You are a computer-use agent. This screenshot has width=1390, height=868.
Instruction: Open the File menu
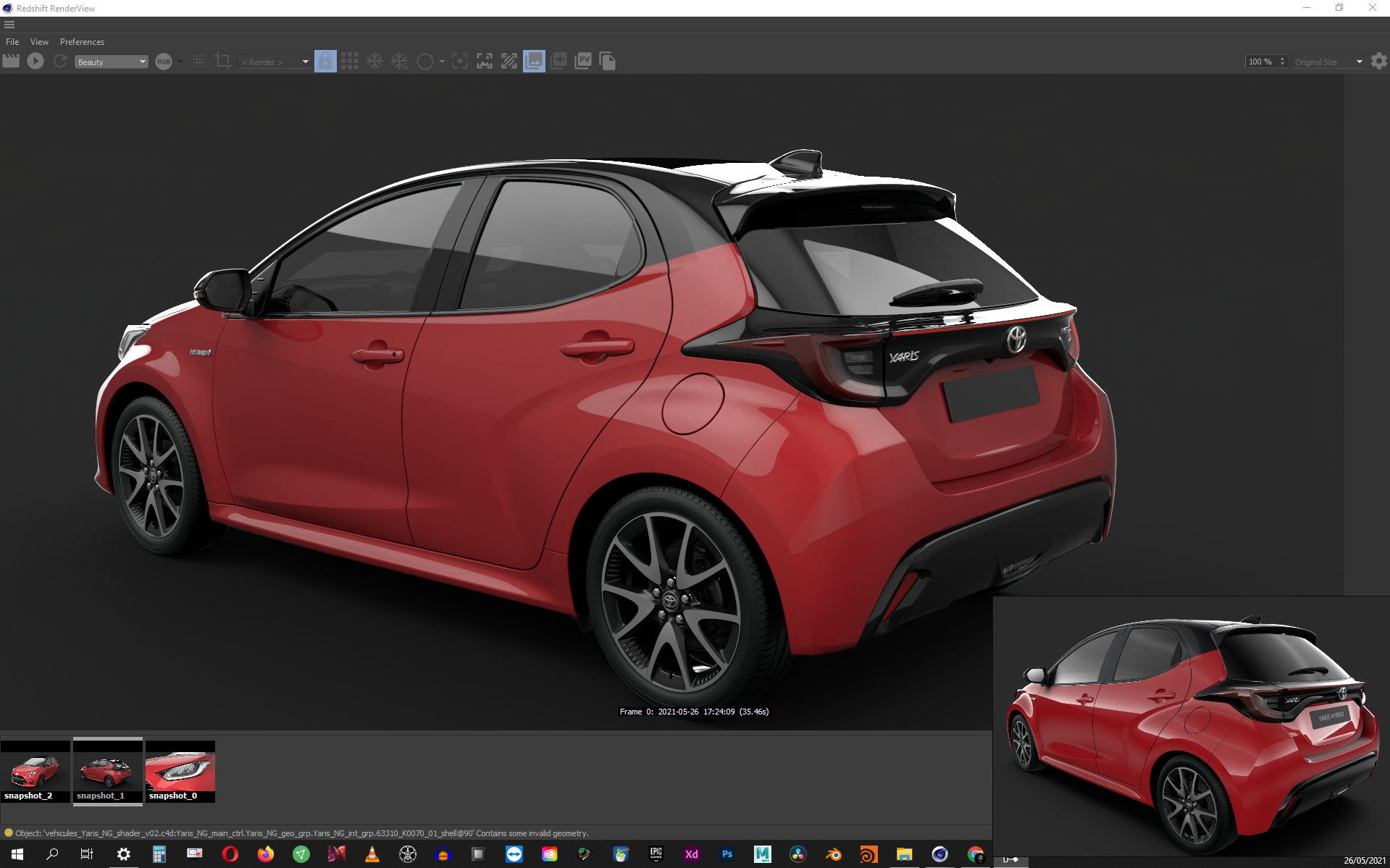click(12, 42)
